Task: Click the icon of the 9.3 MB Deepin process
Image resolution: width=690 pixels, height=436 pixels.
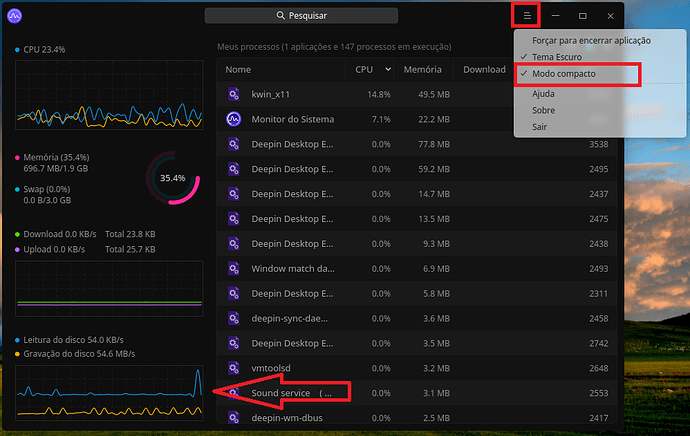Action: point(233,243)
